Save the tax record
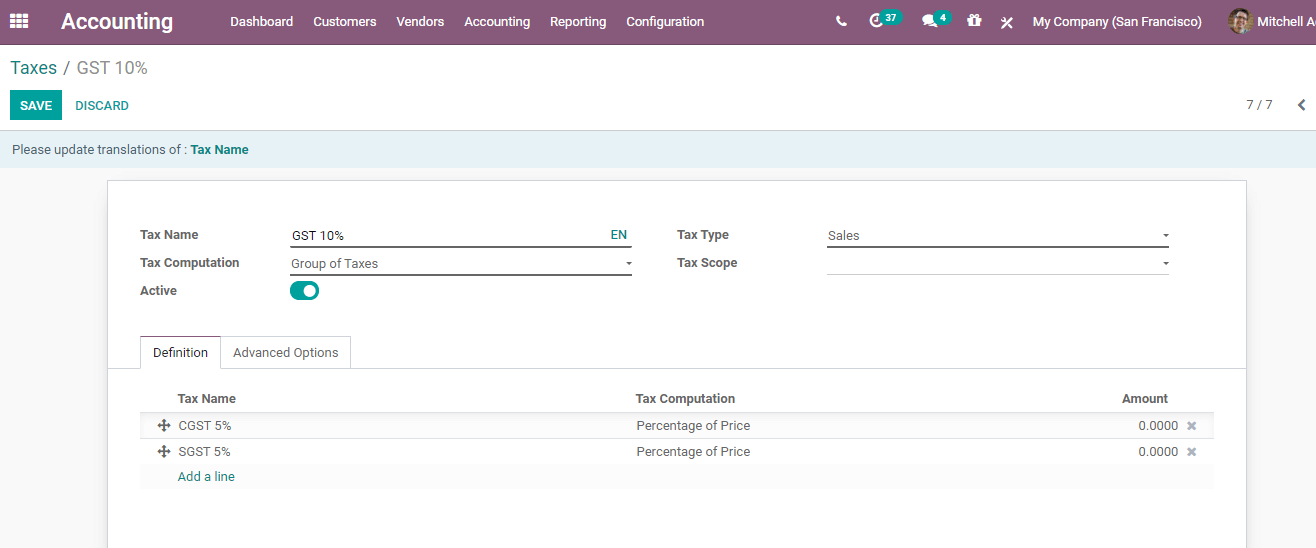The height and width of the screenshot is (548, 1316). (x=36, y=105)
